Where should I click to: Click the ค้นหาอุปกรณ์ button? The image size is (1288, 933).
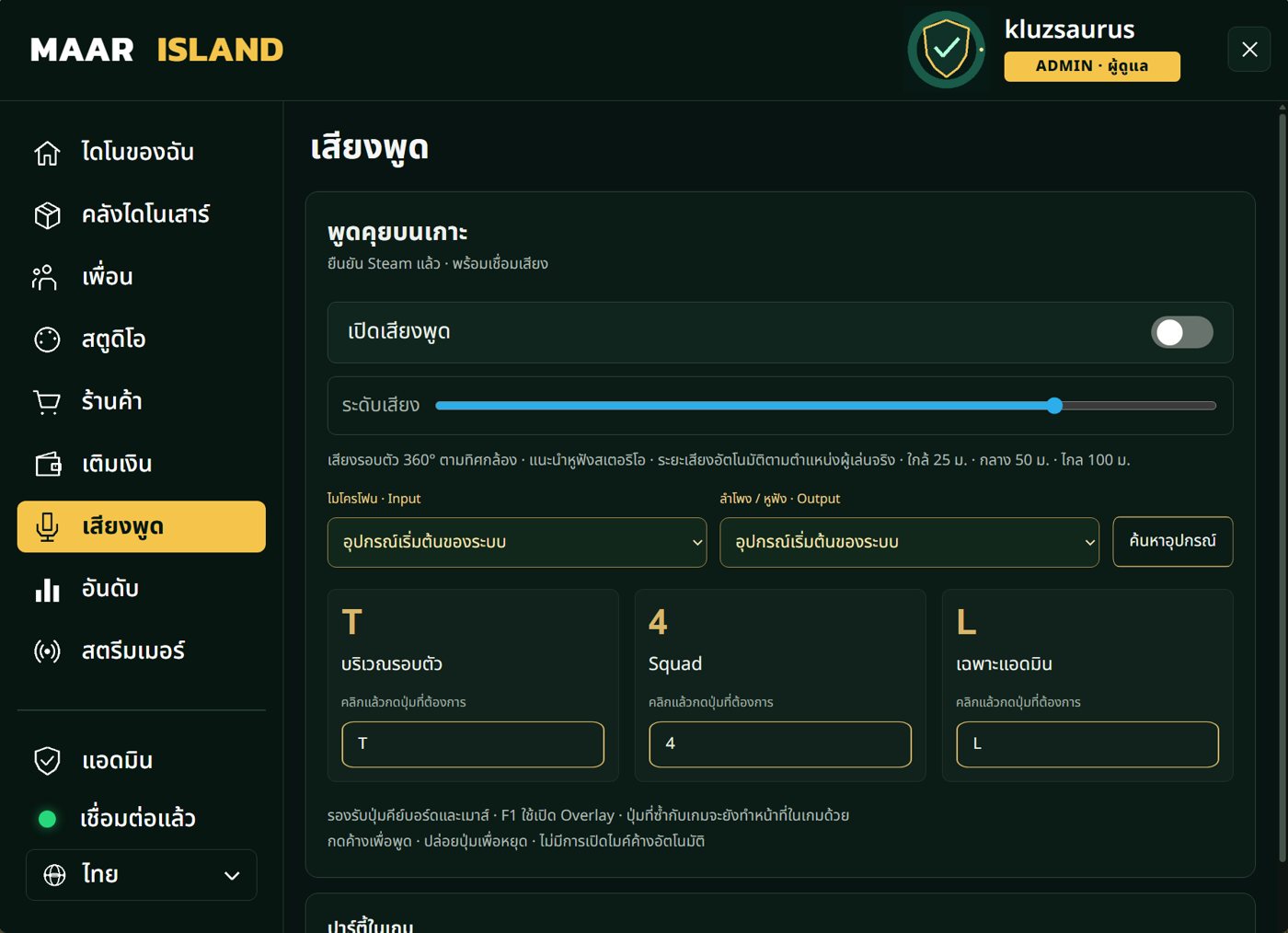1173,541
